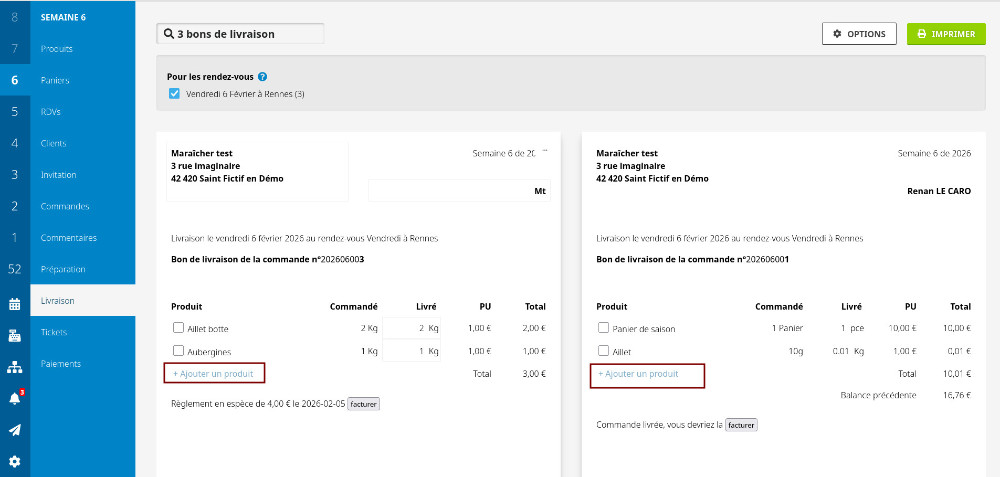
Task: Open the Options menu button
Action: pos(859,34)
